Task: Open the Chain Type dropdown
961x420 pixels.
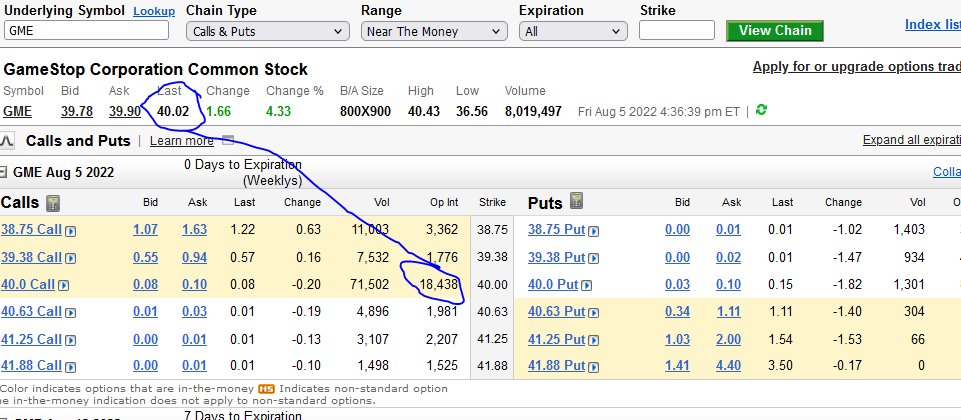Action: point(268,31)
